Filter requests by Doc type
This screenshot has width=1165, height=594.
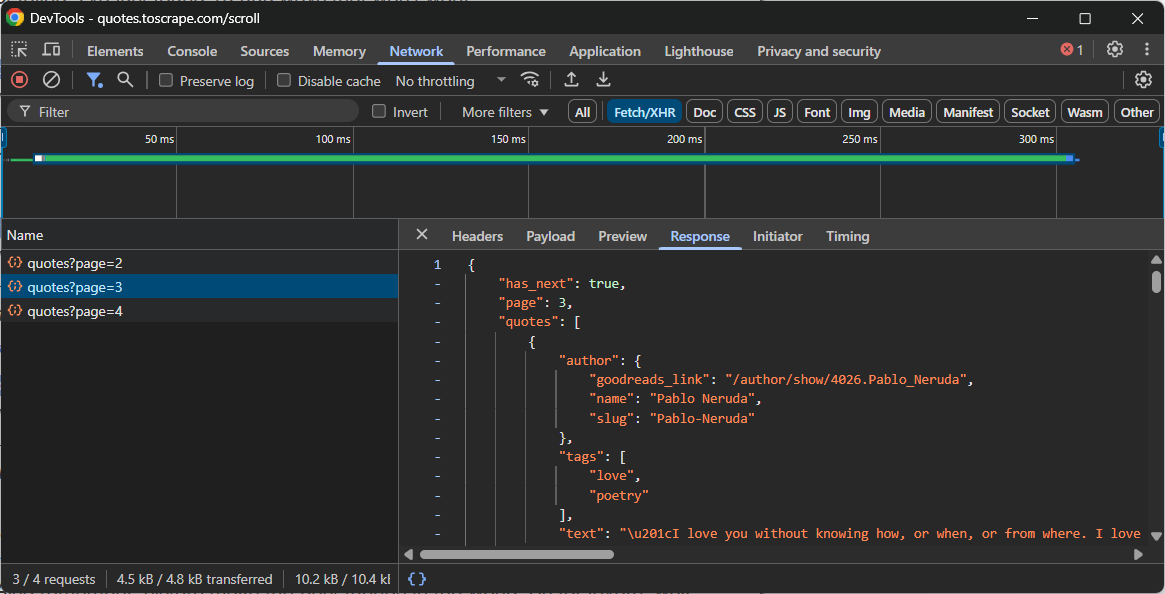click(704, 112)
